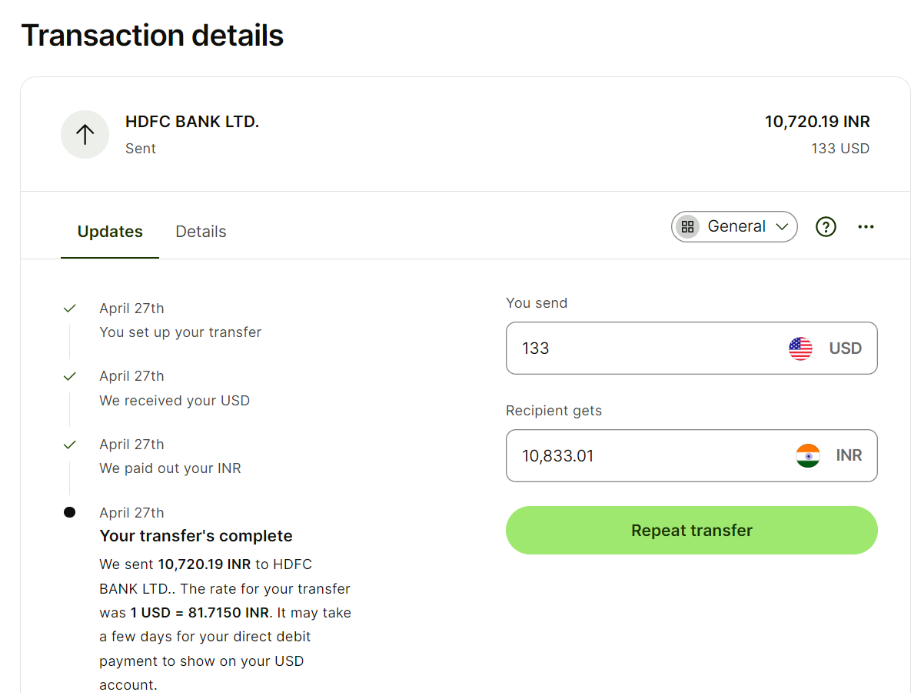
Task: Click the checkmark beside 'We paid out your INR'
Action: [x=70, y=445]
